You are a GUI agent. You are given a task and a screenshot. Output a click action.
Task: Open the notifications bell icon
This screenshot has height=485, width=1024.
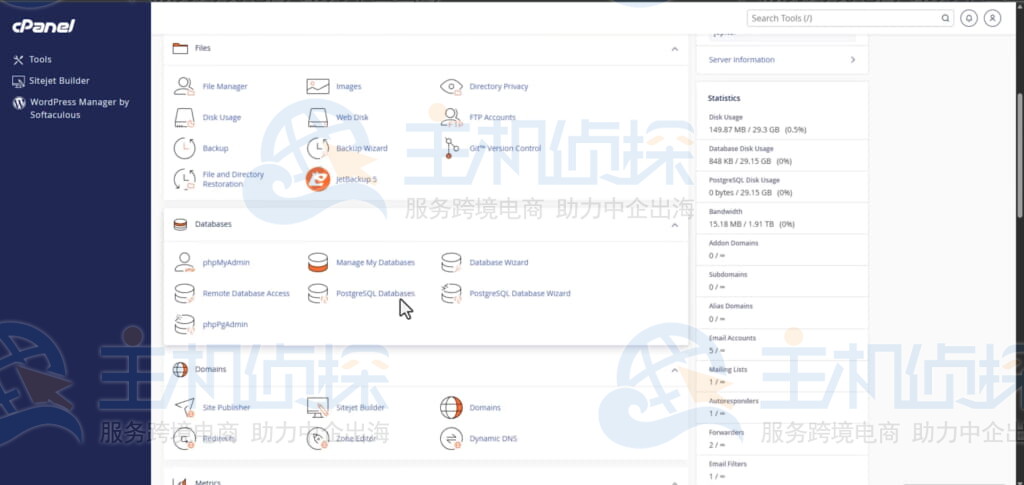click(968, 18)
